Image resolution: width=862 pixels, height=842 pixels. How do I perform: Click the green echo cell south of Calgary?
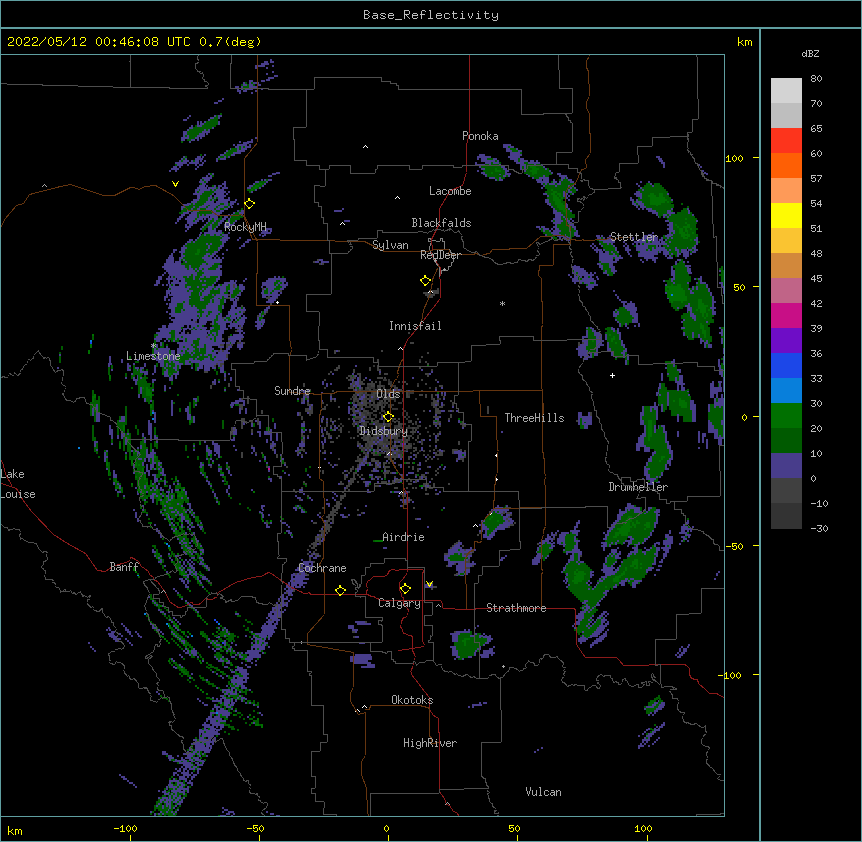pos(469,644)
